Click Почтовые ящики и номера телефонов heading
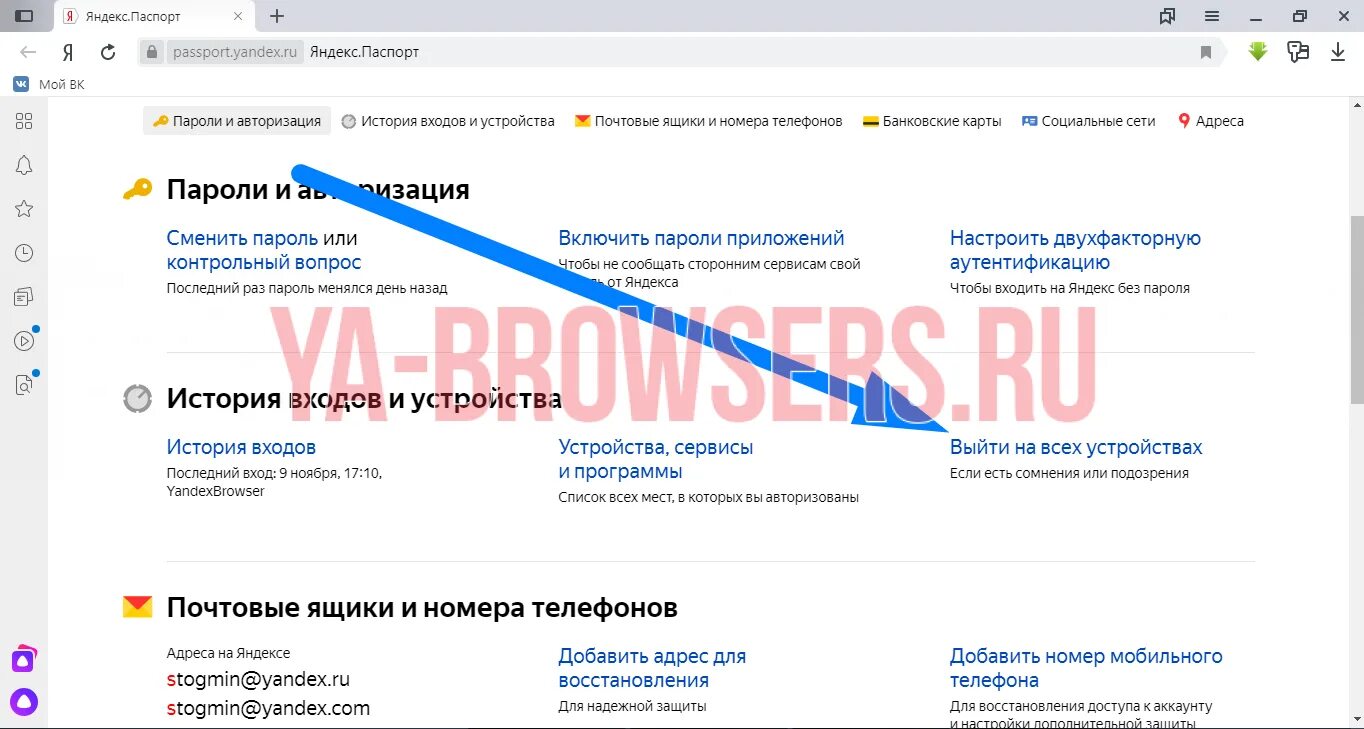 pos(422,607)
